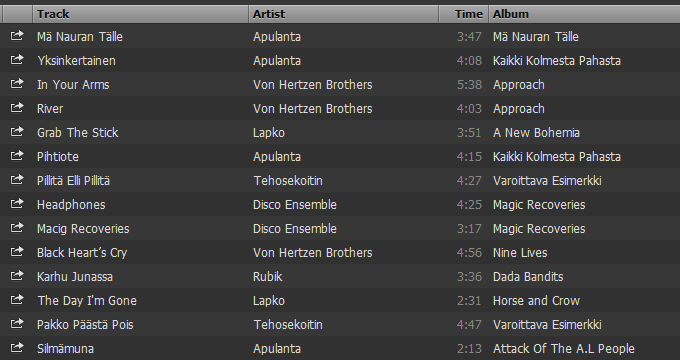Select track Macig Recoveries
This screenshot has height=360, width=680.
[83, 229]
